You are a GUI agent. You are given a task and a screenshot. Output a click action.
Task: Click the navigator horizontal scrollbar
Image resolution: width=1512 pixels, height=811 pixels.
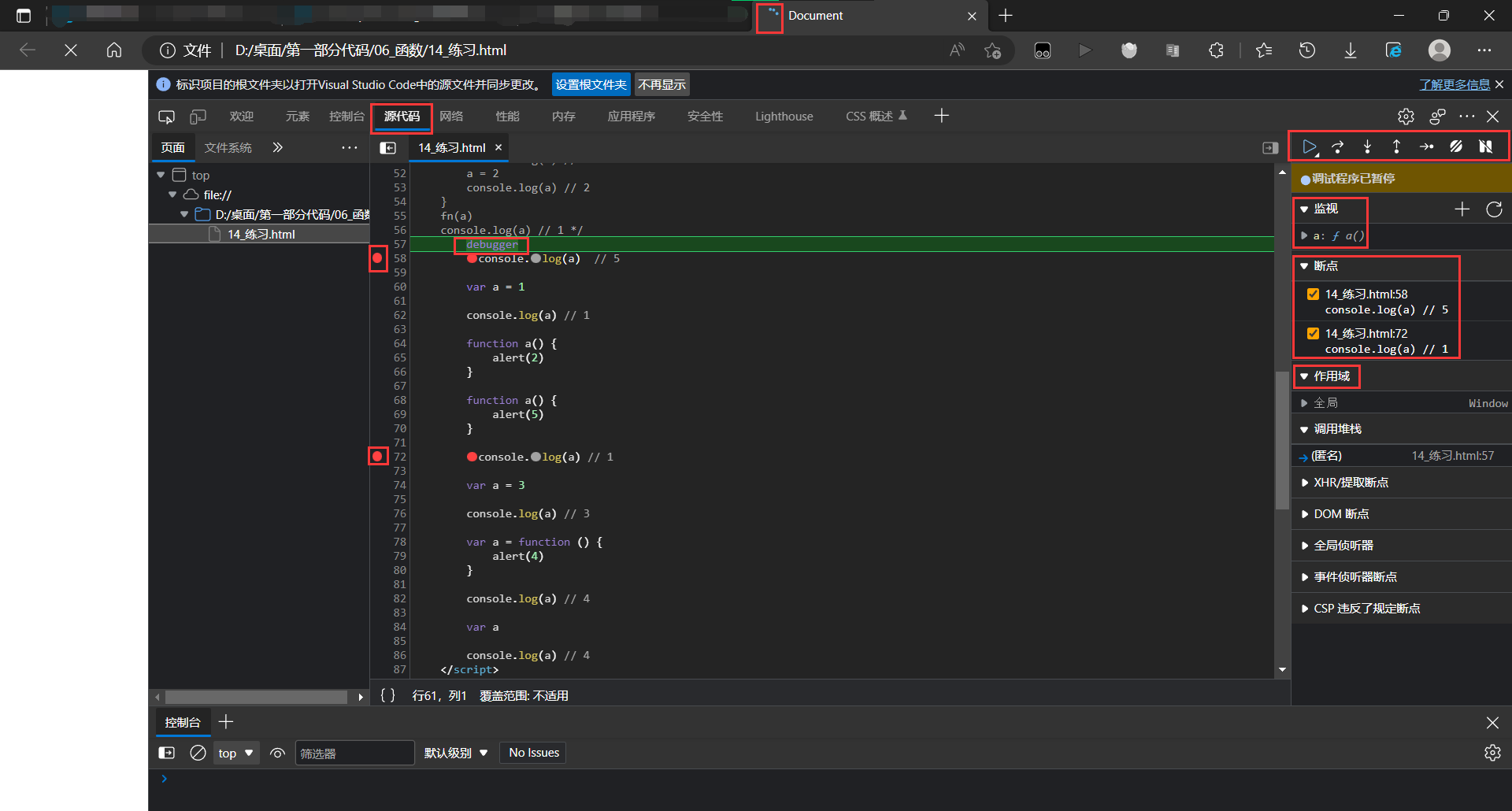(256, 697)
